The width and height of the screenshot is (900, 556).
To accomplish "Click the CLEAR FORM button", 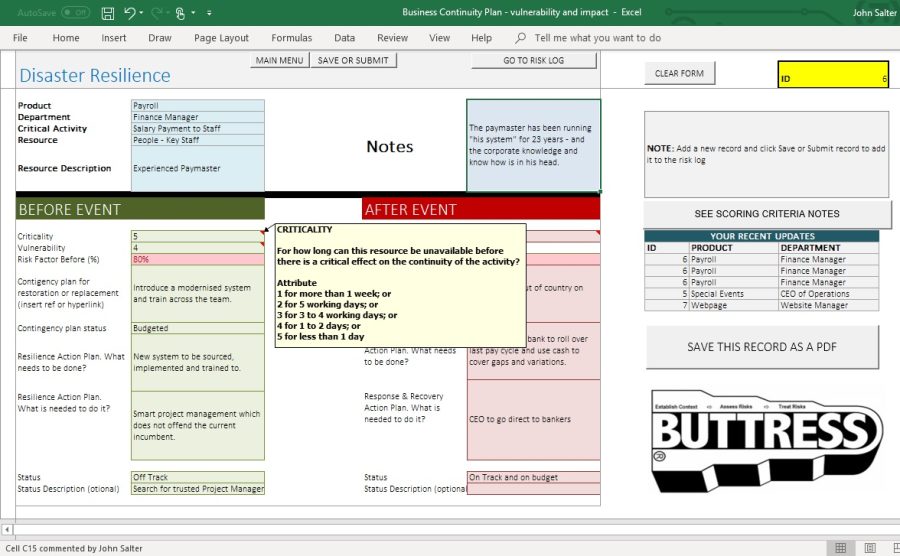I will 680,73.
